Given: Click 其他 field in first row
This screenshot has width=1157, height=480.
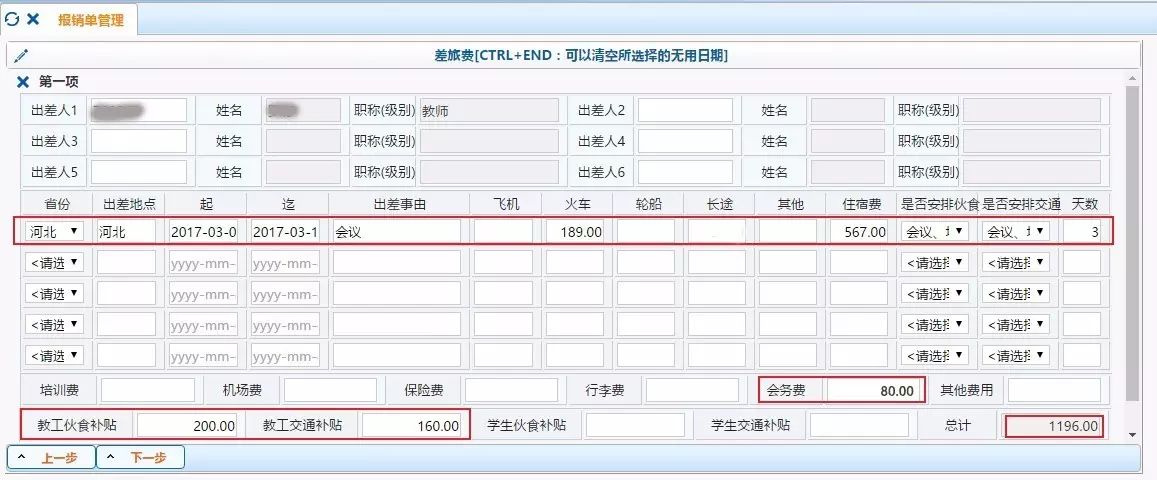Looking at the screenshot, I should click(x=788, y=232).
